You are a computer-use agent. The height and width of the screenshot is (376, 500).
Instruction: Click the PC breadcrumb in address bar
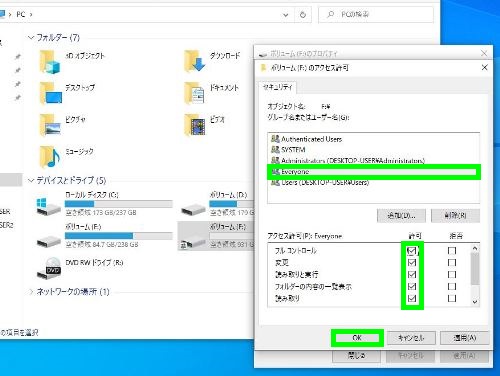coord(21,15)
